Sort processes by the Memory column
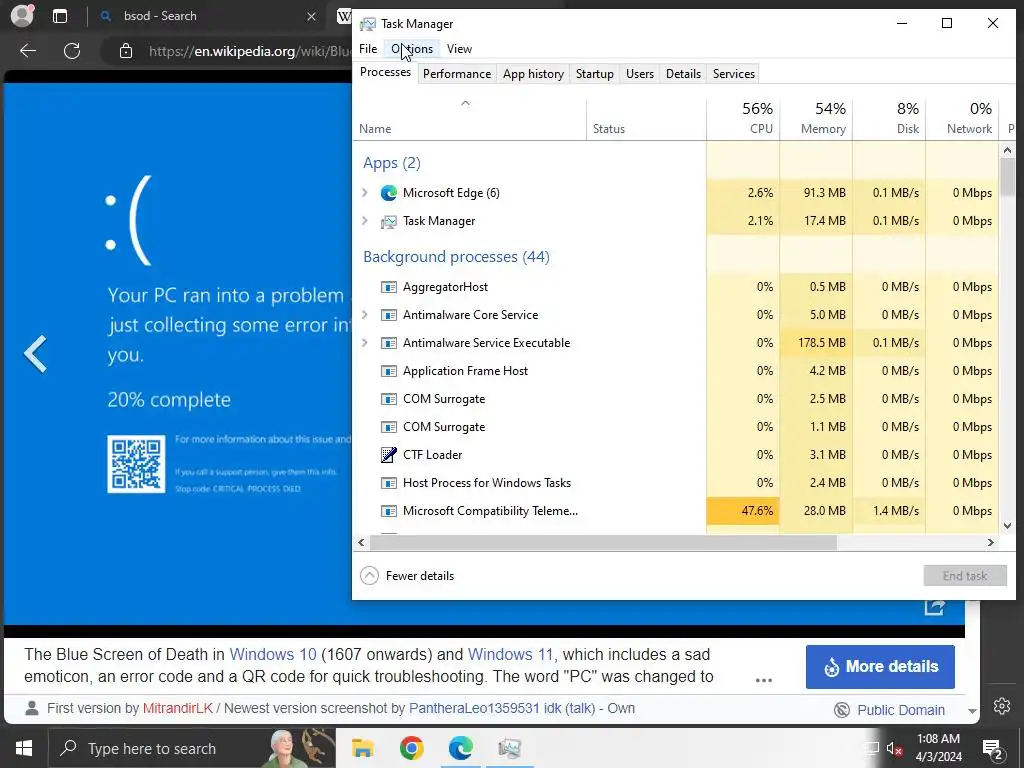 coord(816,119)
